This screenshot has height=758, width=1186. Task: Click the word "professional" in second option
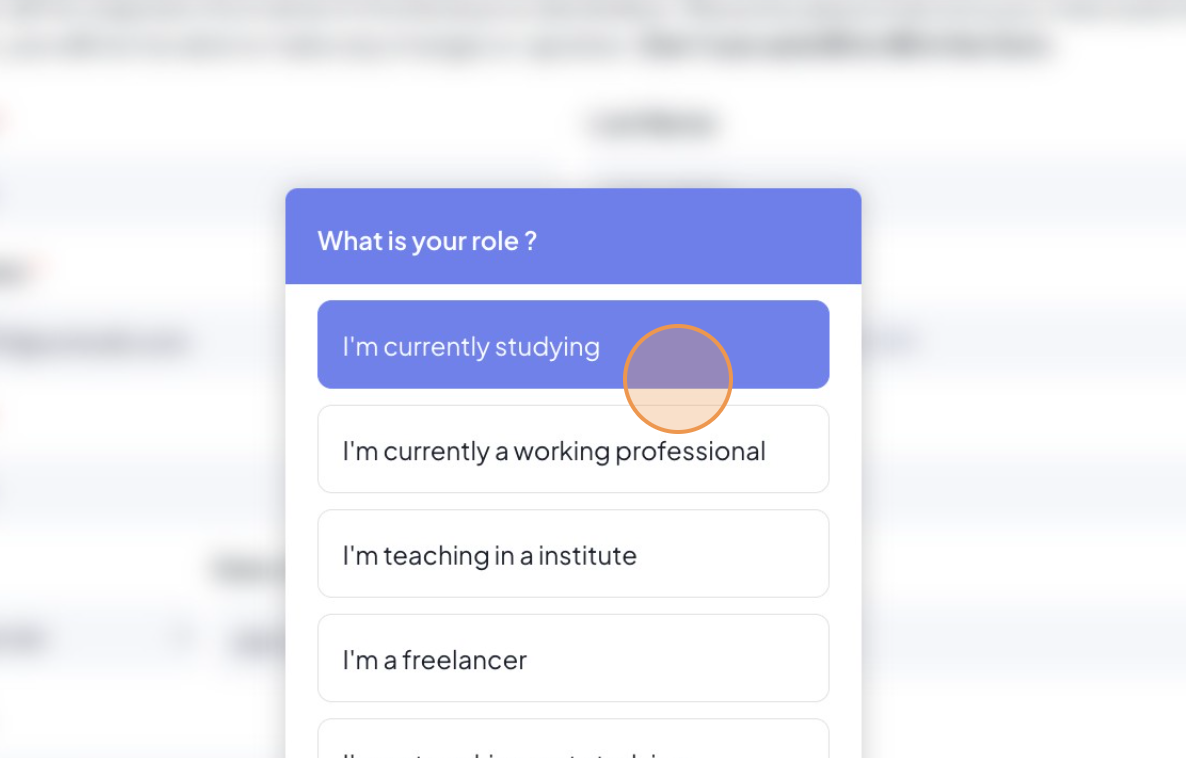pyautogui.click(x=690, y=451)
